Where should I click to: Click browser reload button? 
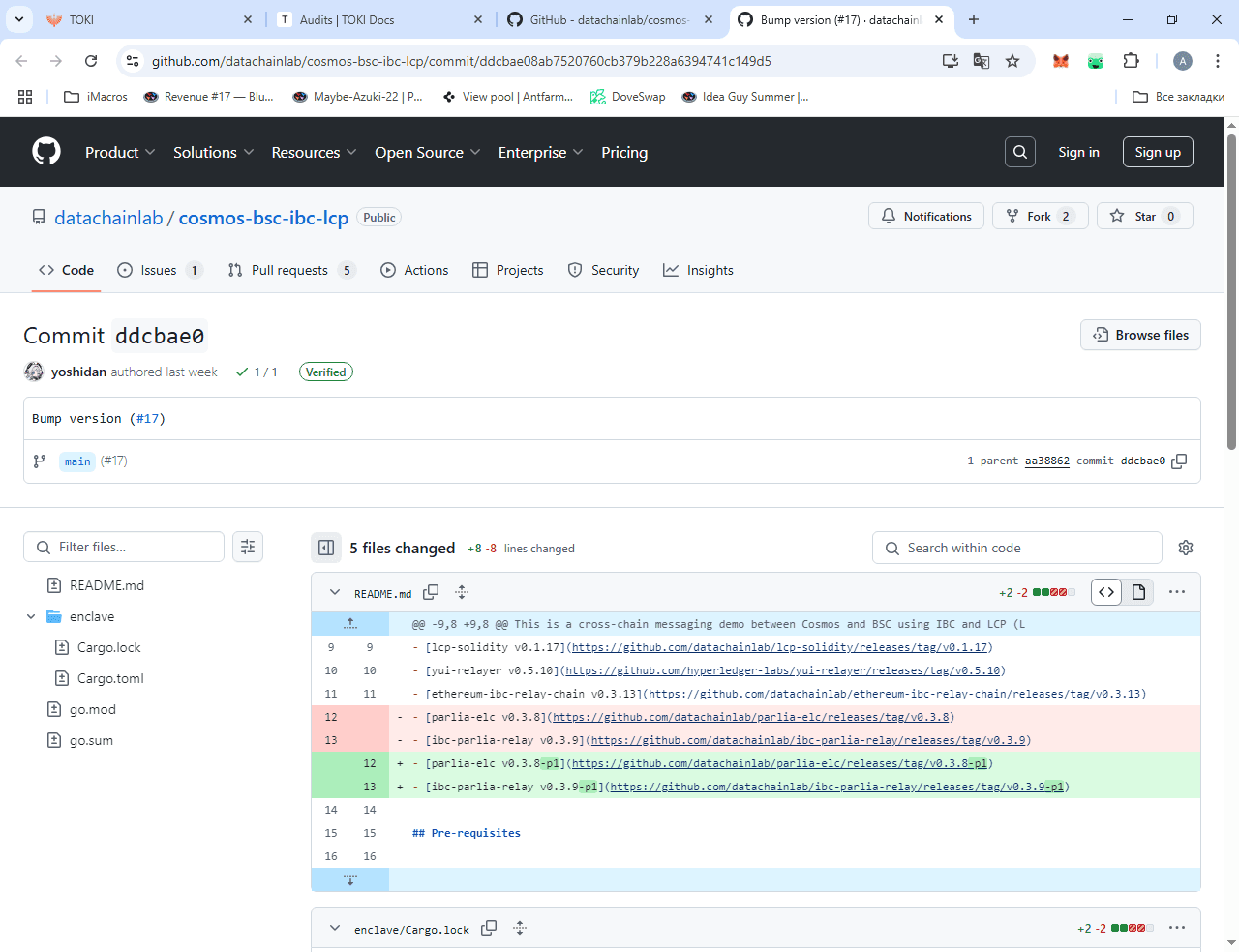pos(91,61)
